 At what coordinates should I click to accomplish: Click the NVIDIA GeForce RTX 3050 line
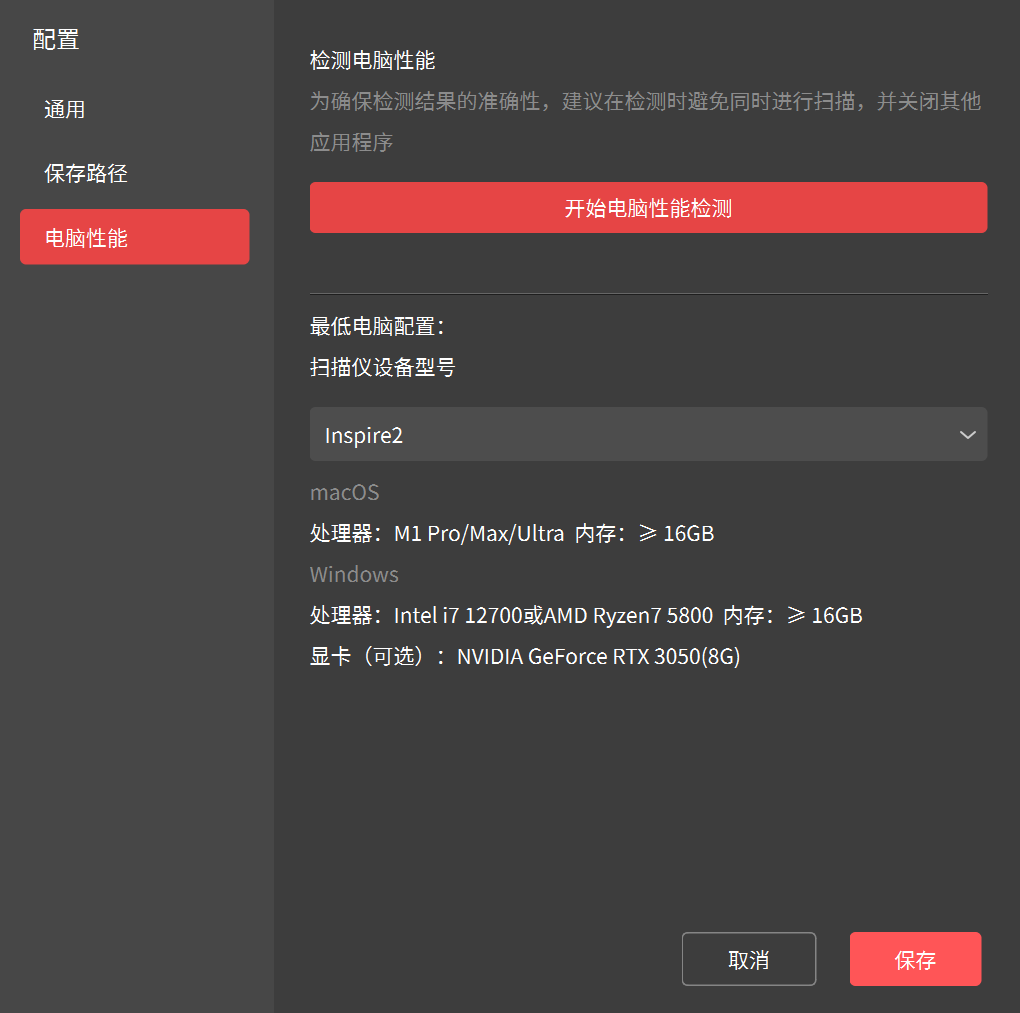pyautogui.click(x=525, y=657)
